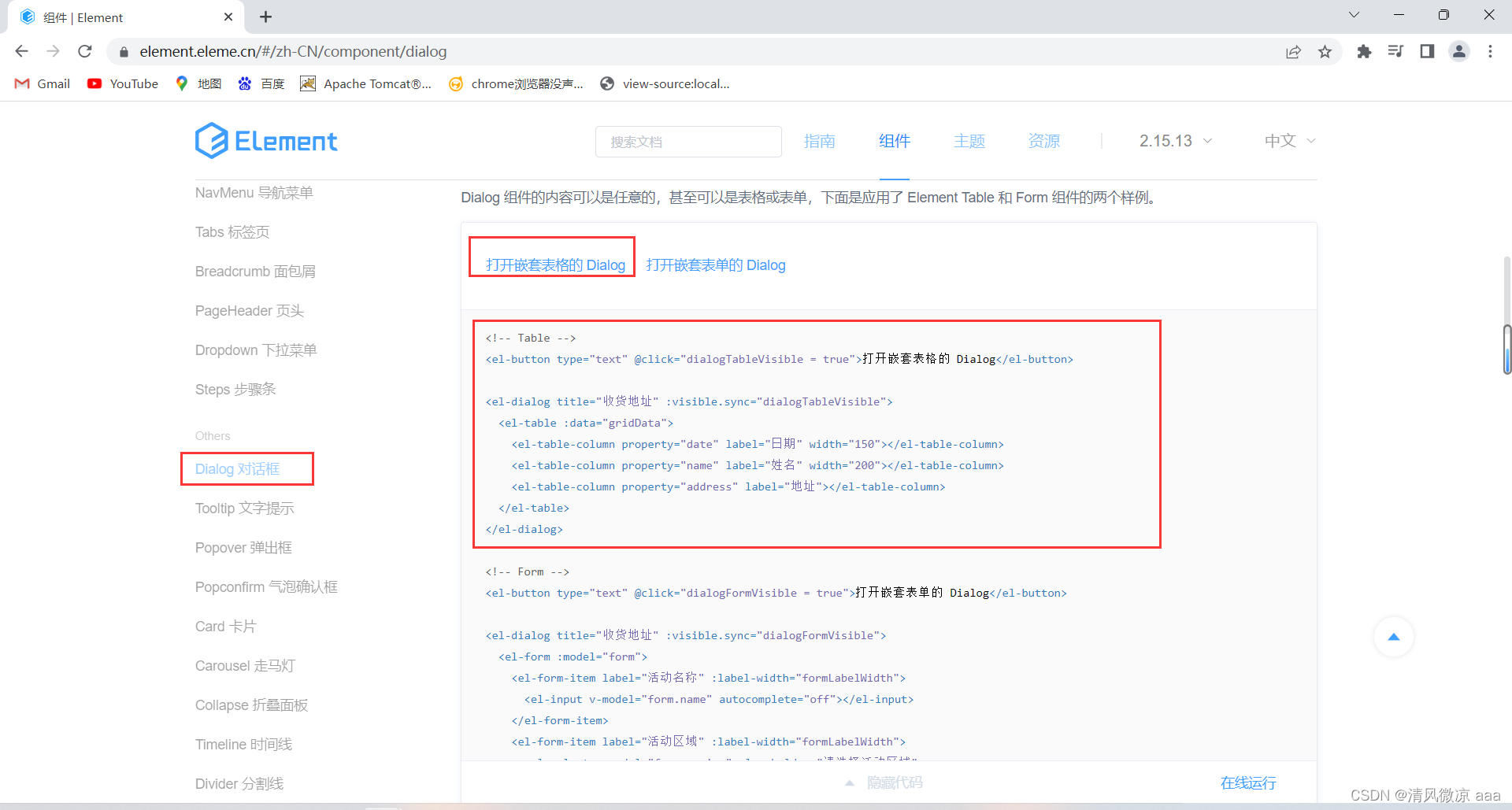This screenshot has width=1512, height=810.
Task: Click the back-to-top arrow button
Action: pyautogui.click(x=1394, y=637)
